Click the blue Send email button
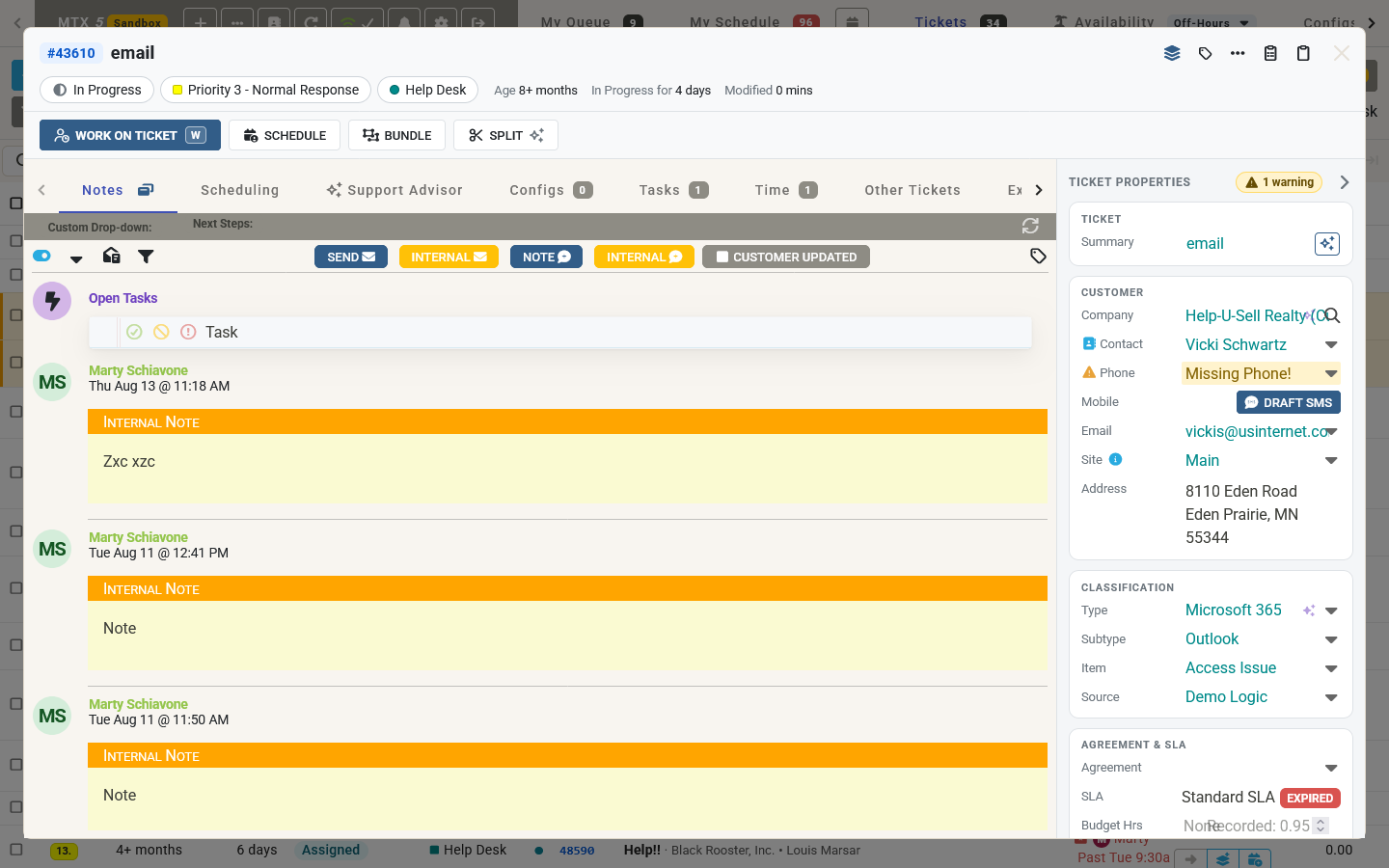This screenshot has height=868, width=1389. click(351, 257)
